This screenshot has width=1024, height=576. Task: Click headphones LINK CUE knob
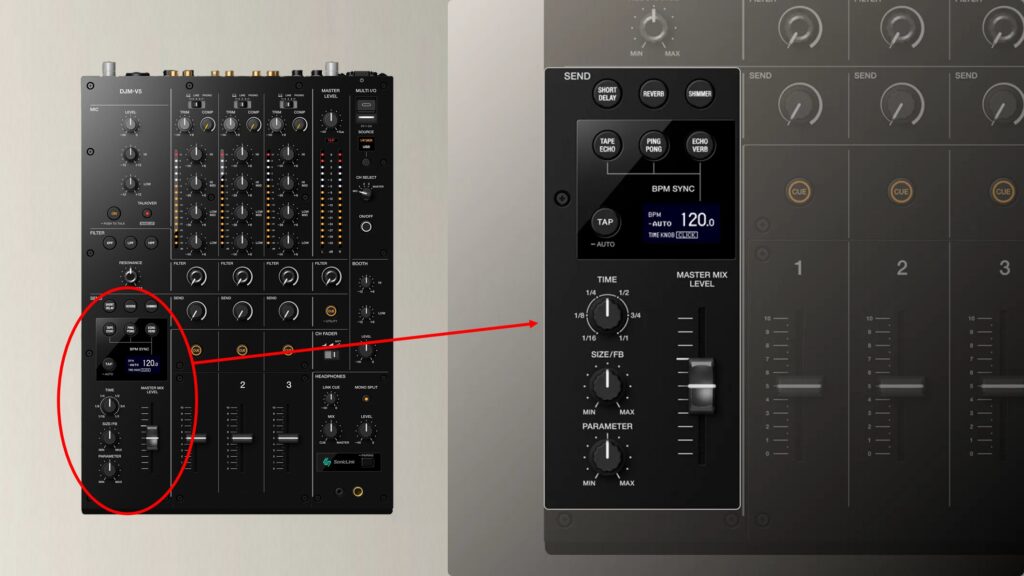point(331,400)
